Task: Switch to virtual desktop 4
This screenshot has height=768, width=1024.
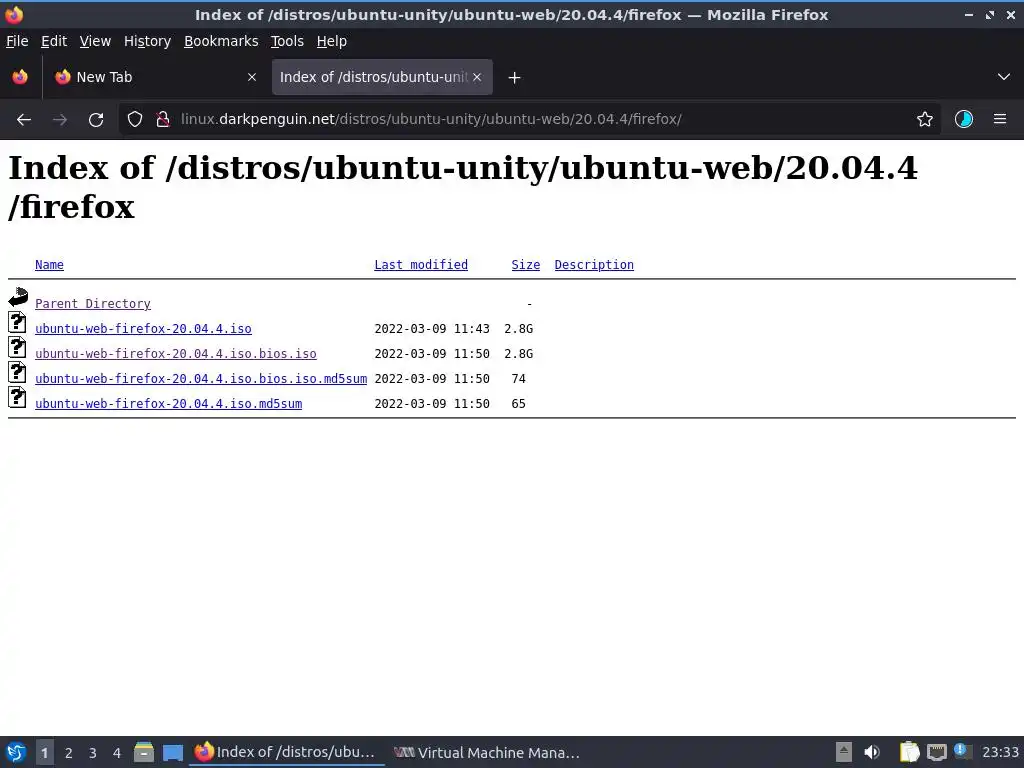Action: pyautogui.click(x=117, y=753)
